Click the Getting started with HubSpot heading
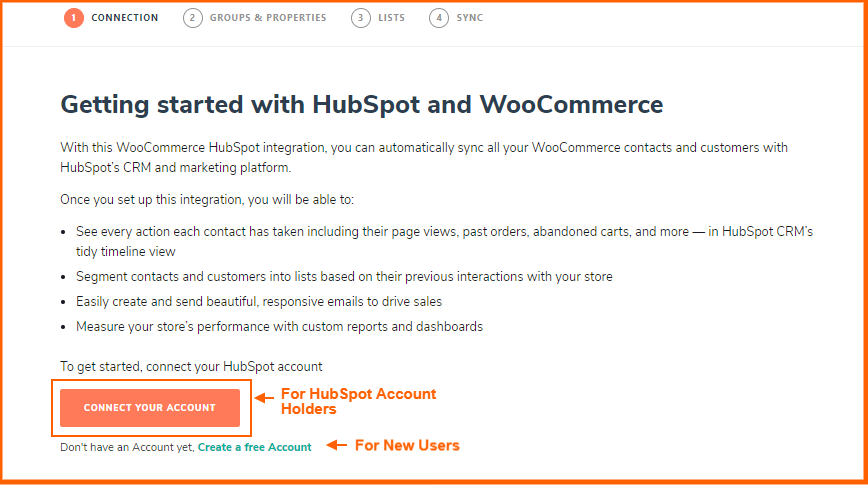This screenshot has width=868, height=485. (x=361, y=105)
